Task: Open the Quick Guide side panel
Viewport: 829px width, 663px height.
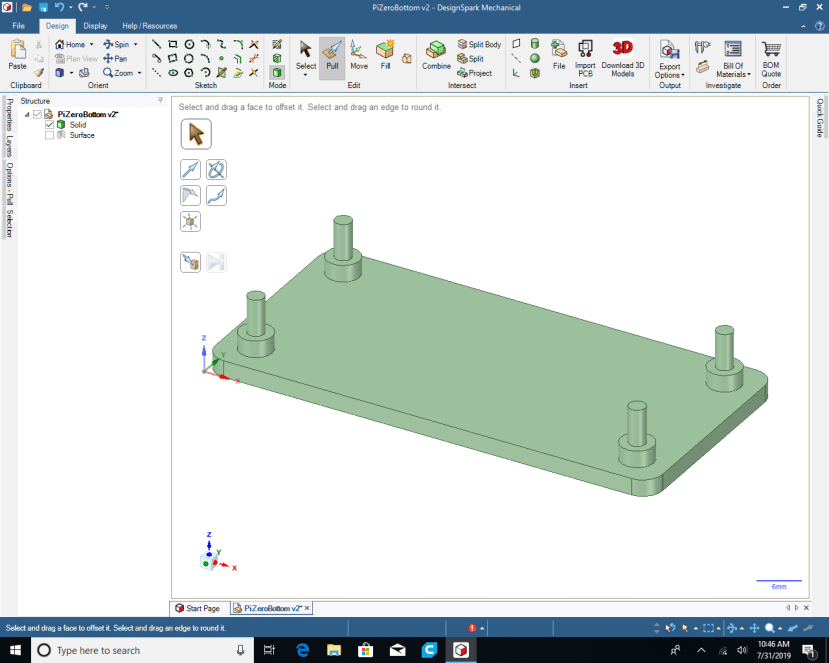Action: 819,117
